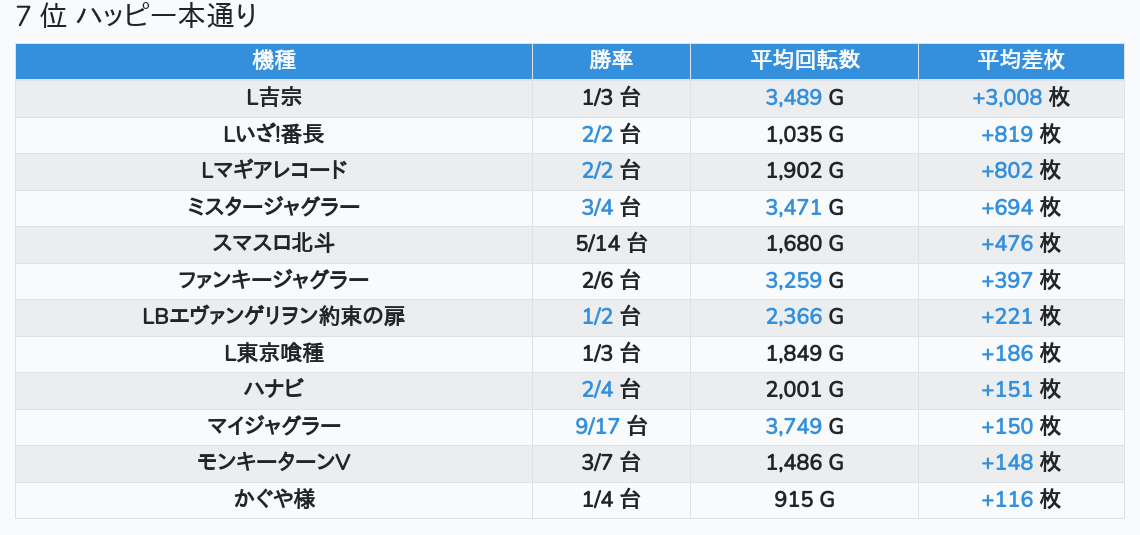Select L東京喰種 machine name
This screenshot has height=535, width=1140.
274,353
